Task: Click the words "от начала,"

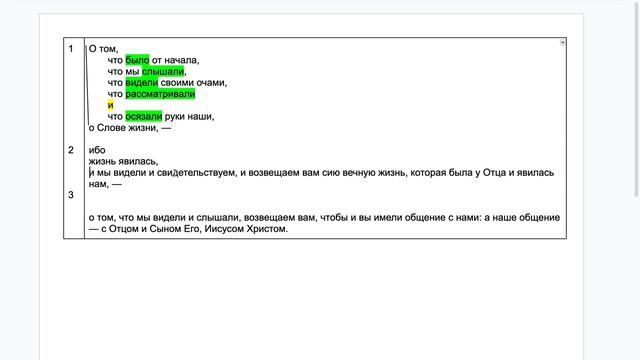Action: click(176, 60)
